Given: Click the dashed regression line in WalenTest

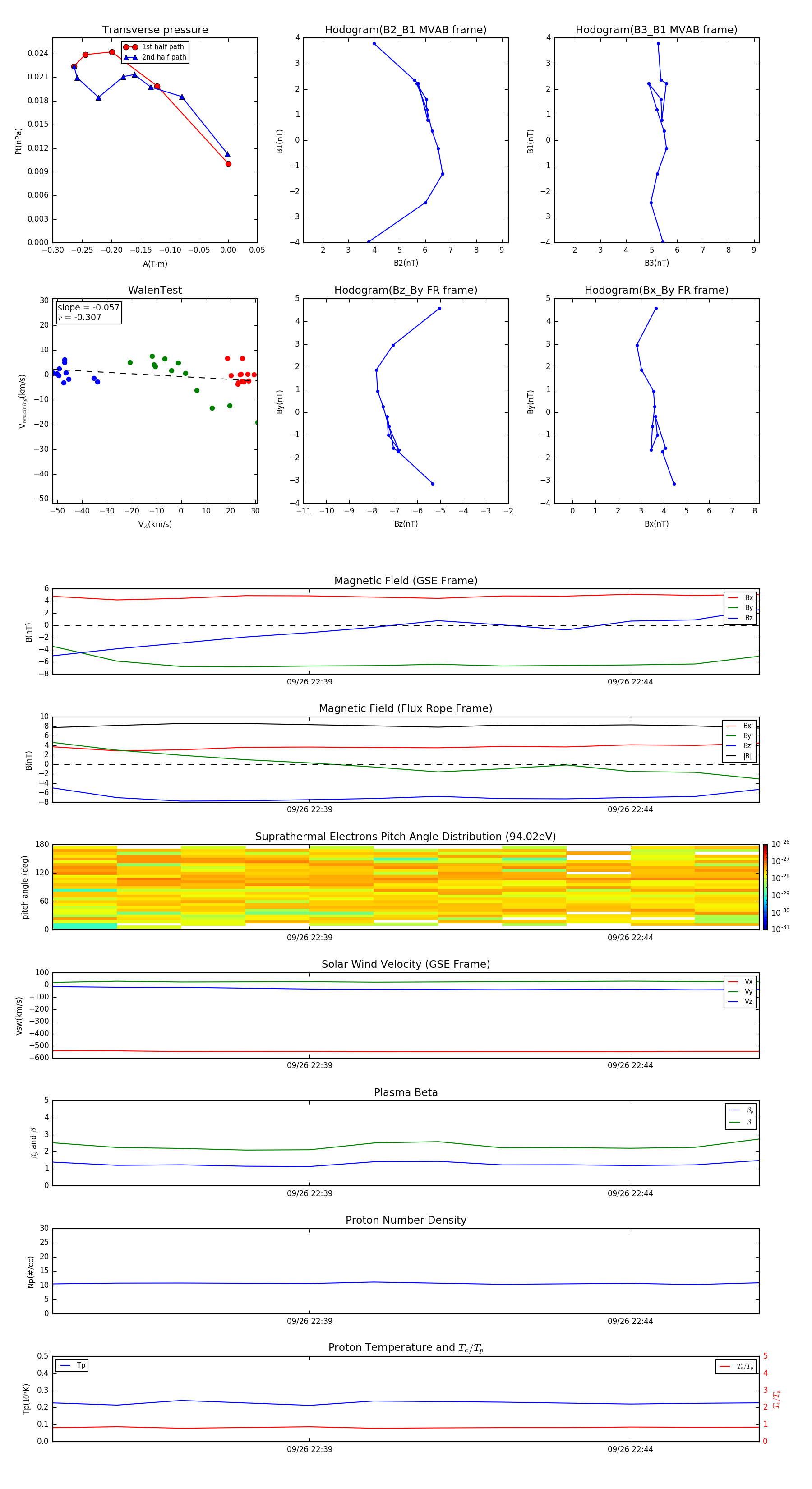Looking at the screenshot, I should click(x=155, y=375).
